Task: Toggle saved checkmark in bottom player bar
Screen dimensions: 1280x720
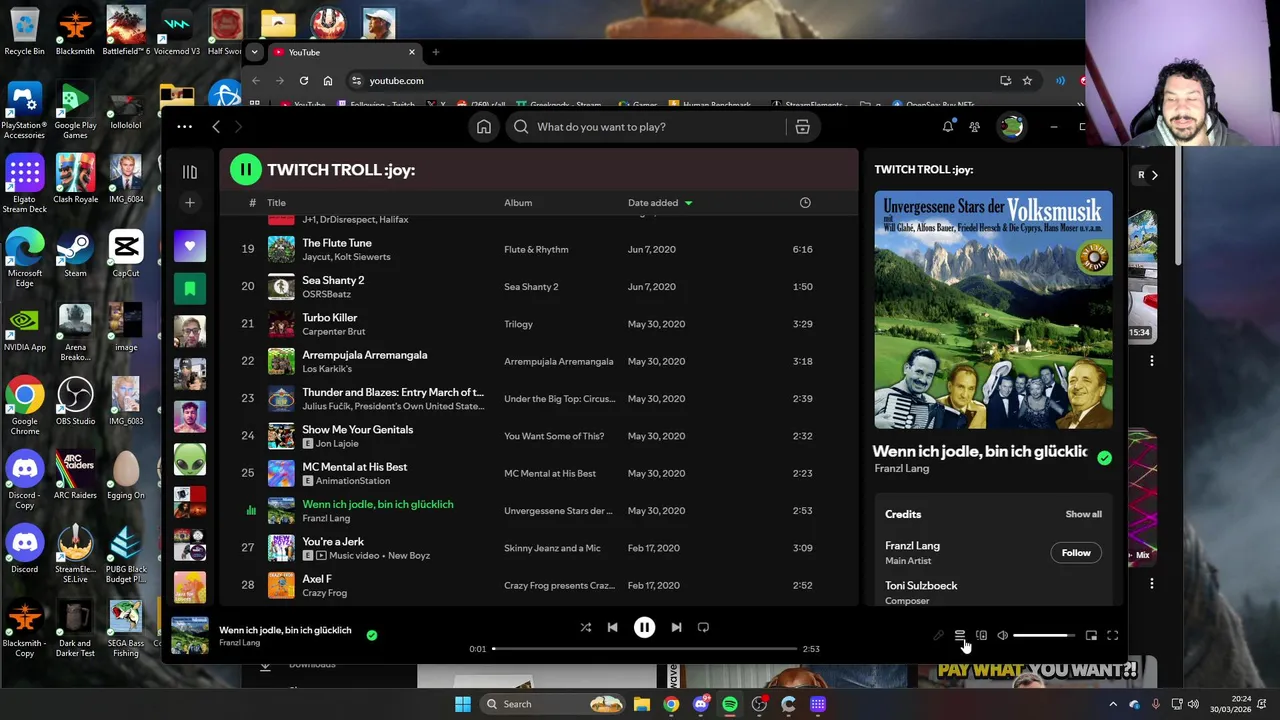Action: pyautogui.click(x=372, y=635)
